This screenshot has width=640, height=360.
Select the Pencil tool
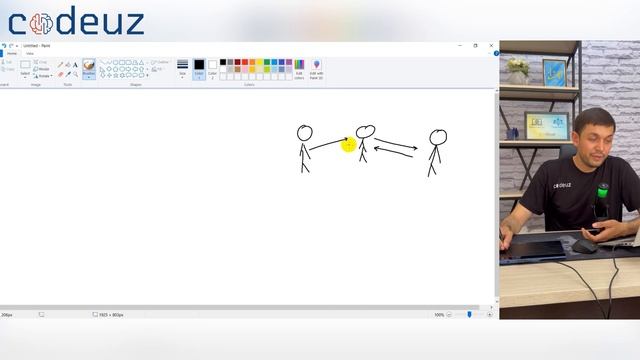click(x=60, y=64)
